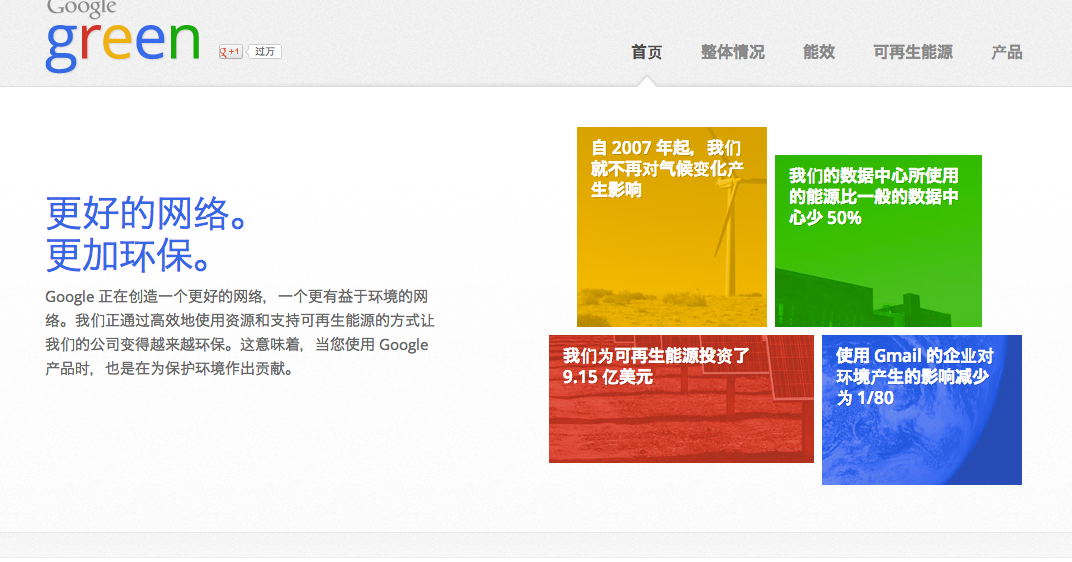This screenshot has width=1072, height=562.
Task: Open the yellow 自 2007 年起 wind turbine tile
Action: point(671,227)
